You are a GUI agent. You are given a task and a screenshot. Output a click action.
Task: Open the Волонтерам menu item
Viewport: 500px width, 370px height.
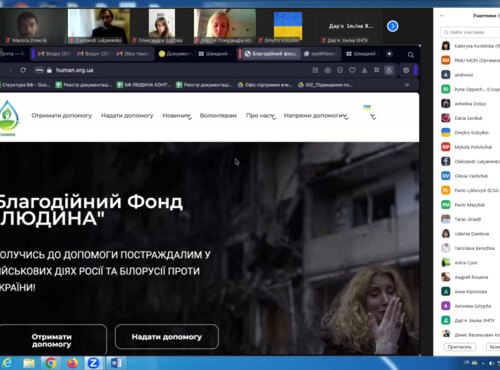pos(218,115)
